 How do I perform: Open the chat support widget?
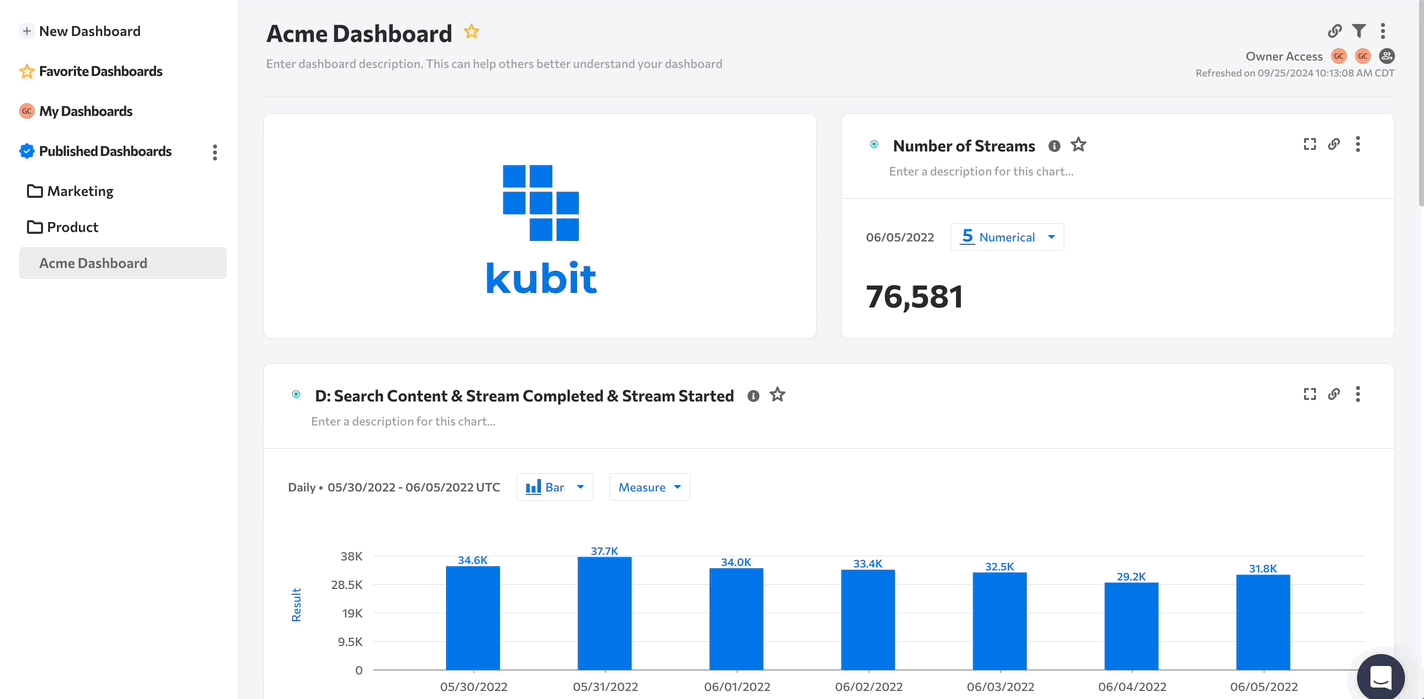(1381, 677)
